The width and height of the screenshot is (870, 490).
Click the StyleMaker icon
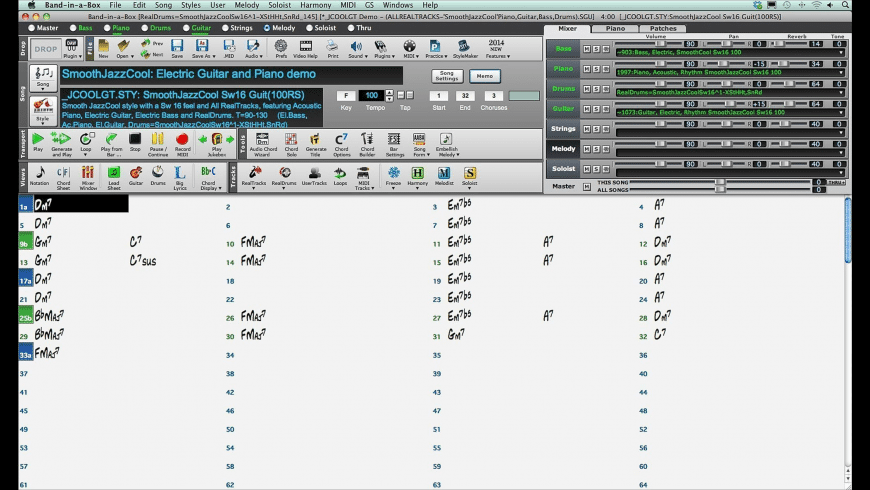pyautogui.click(x=465, y=49)
